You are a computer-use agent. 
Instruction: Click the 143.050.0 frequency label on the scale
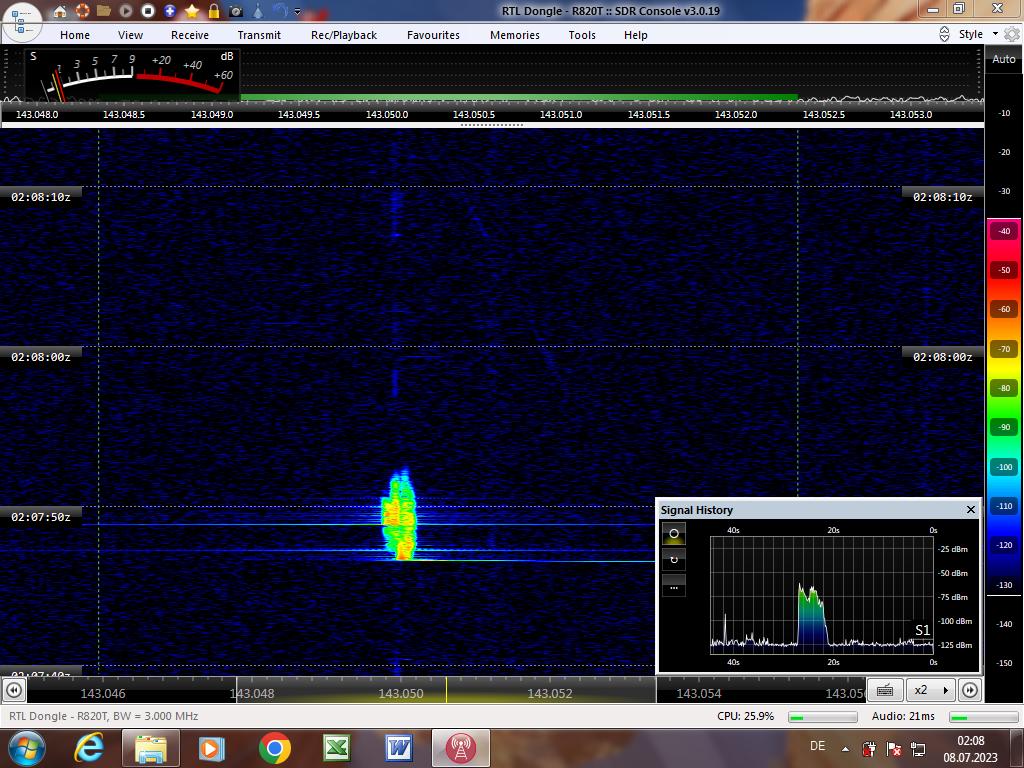(x=387, y=114)
